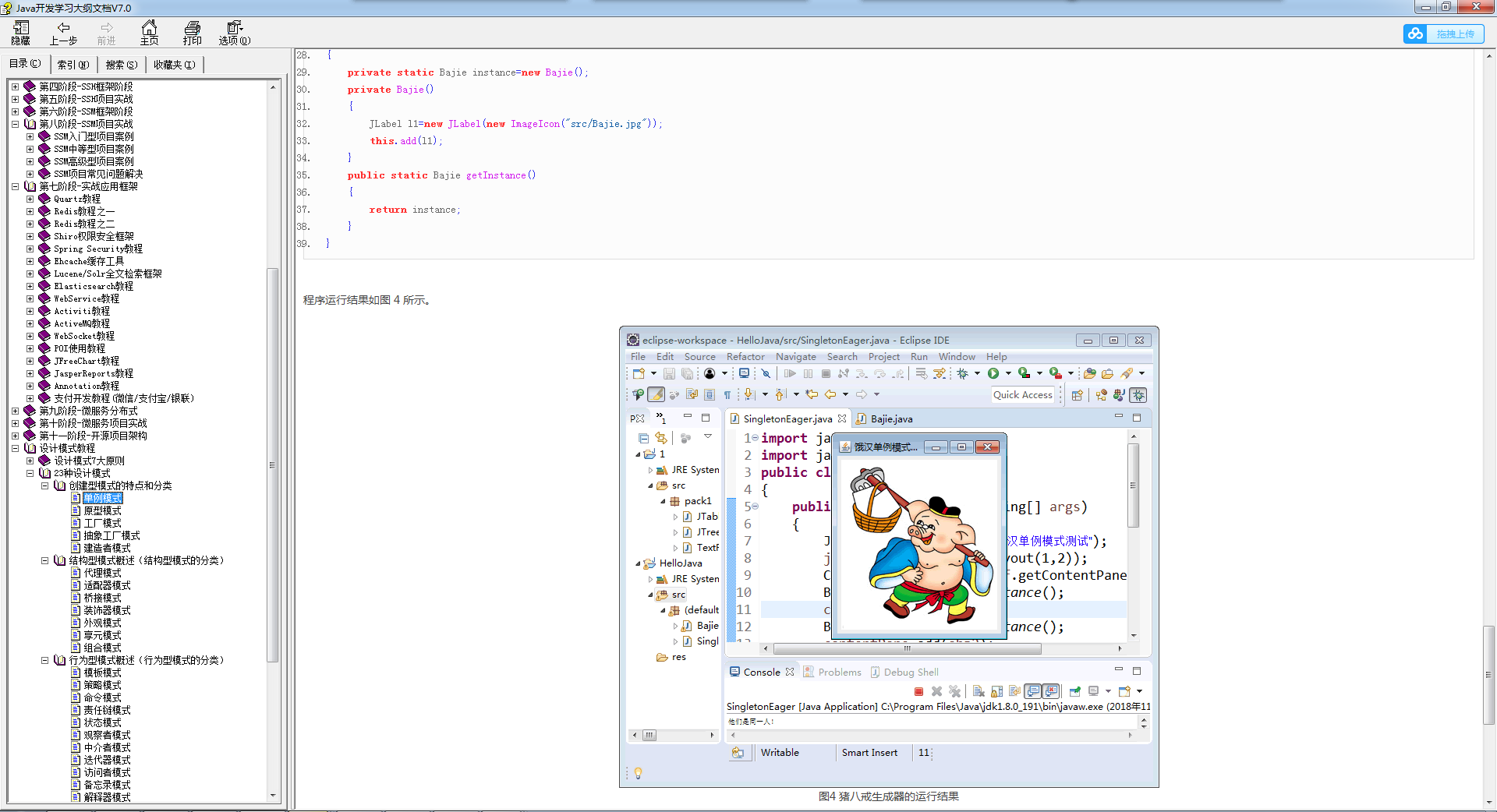The image size is (1497, 812).
Task: Open the 策略模式 topic
Action: [102, 685]
